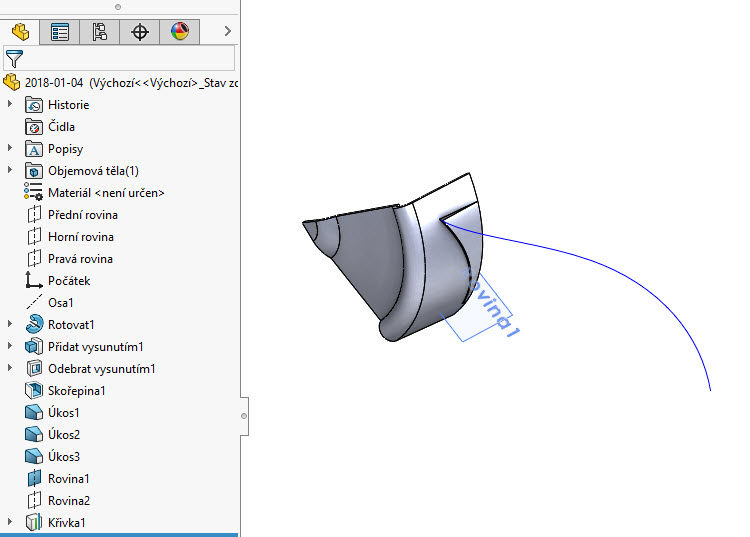The height and width of the screenshot is (537, 750).
Task: Expand the Přidat vysunutím1 feature
Action: click(x=10, y=345)
